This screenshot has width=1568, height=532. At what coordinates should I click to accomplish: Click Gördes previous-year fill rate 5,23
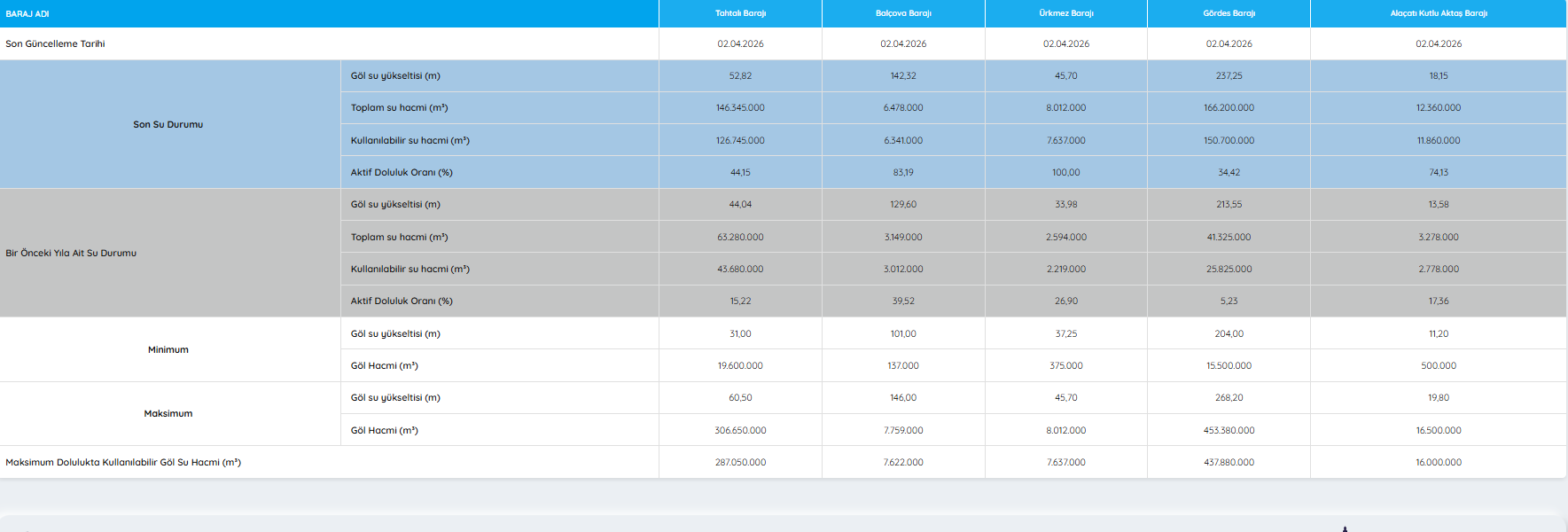[x=1229, y=301]
